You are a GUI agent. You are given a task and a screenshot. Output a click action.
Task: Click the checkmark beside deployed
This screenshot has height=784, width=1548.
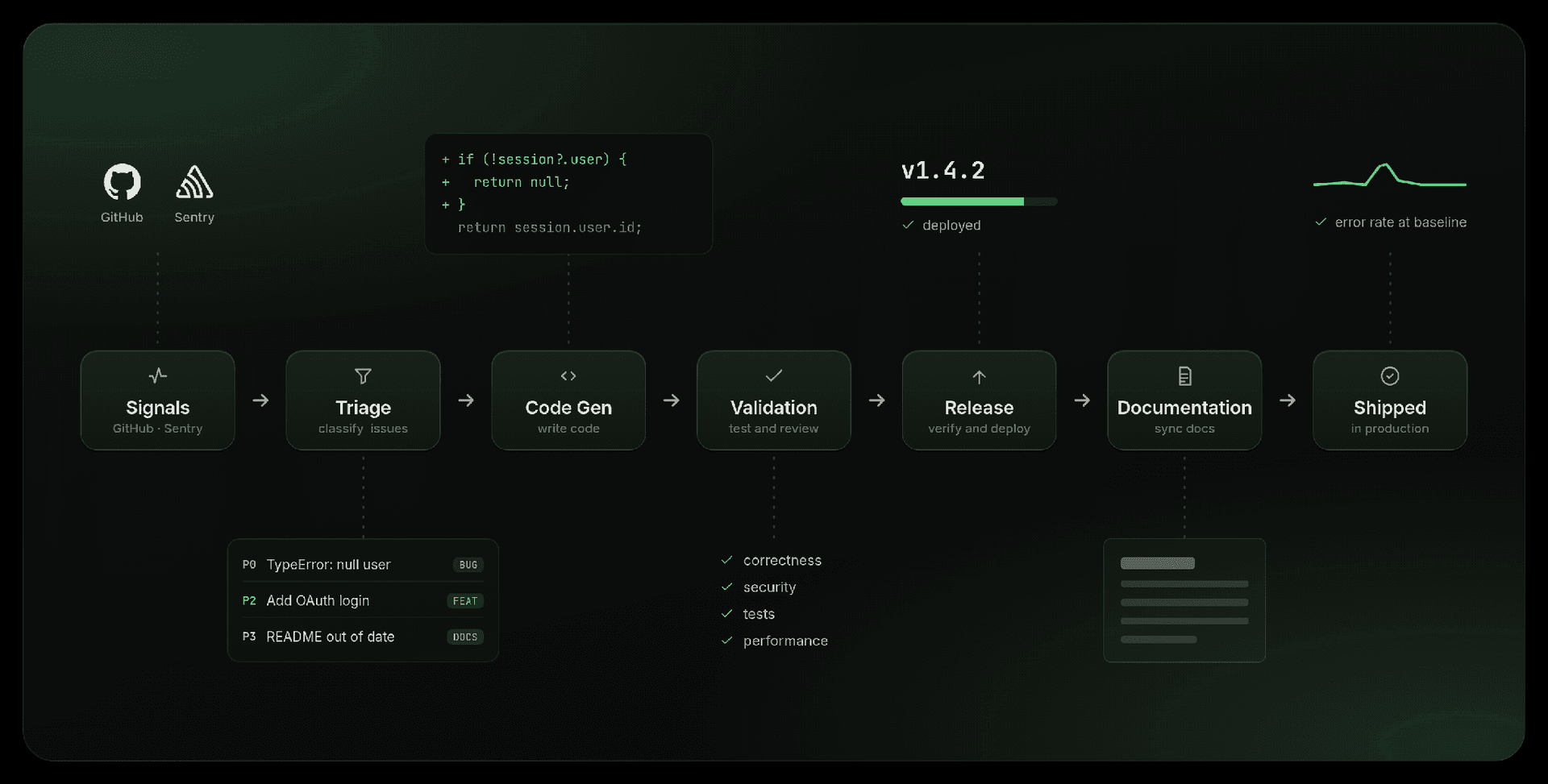(908, 225)
